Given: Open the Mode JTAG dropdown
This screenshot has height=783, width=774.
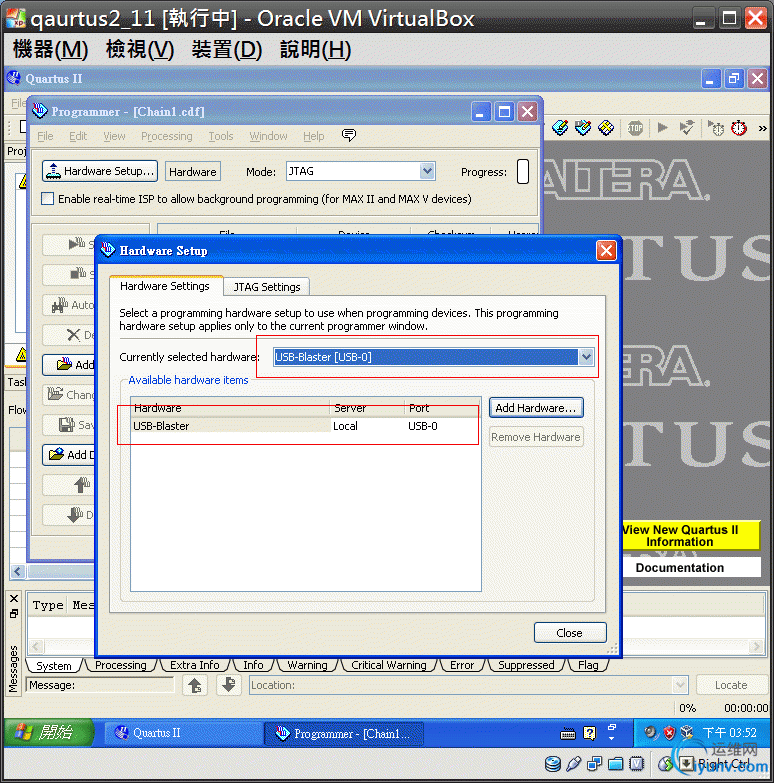Looking at the screenshot, I should click(x=427, y=171).
